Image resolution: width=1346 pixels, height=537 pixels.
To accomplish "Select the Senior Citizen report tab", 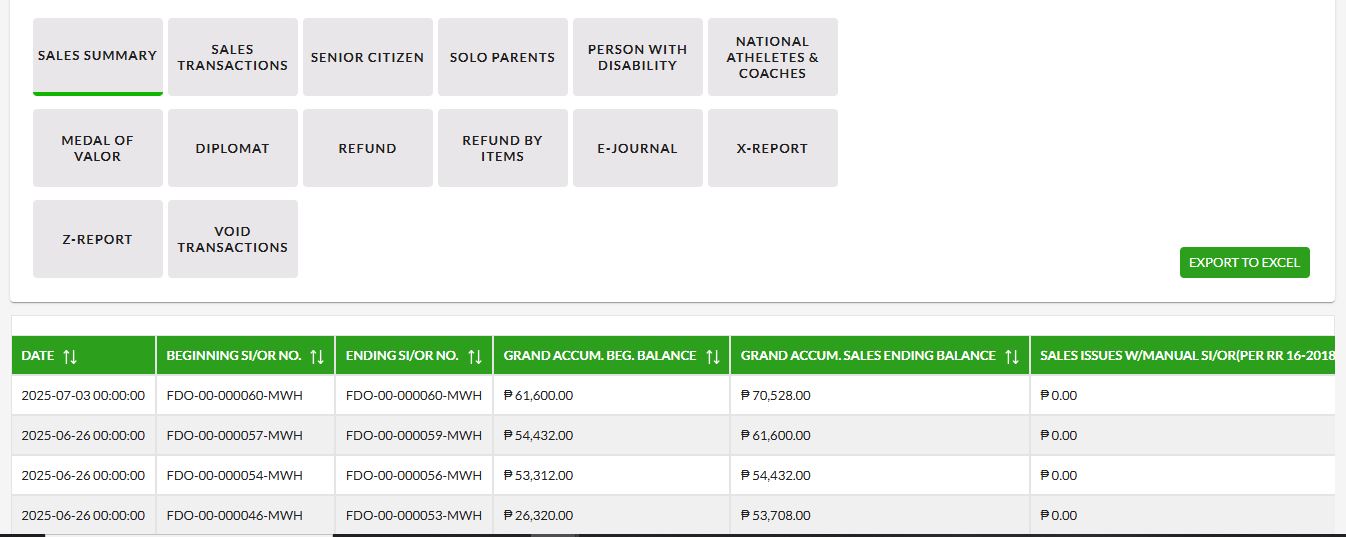I will (368, 57).
